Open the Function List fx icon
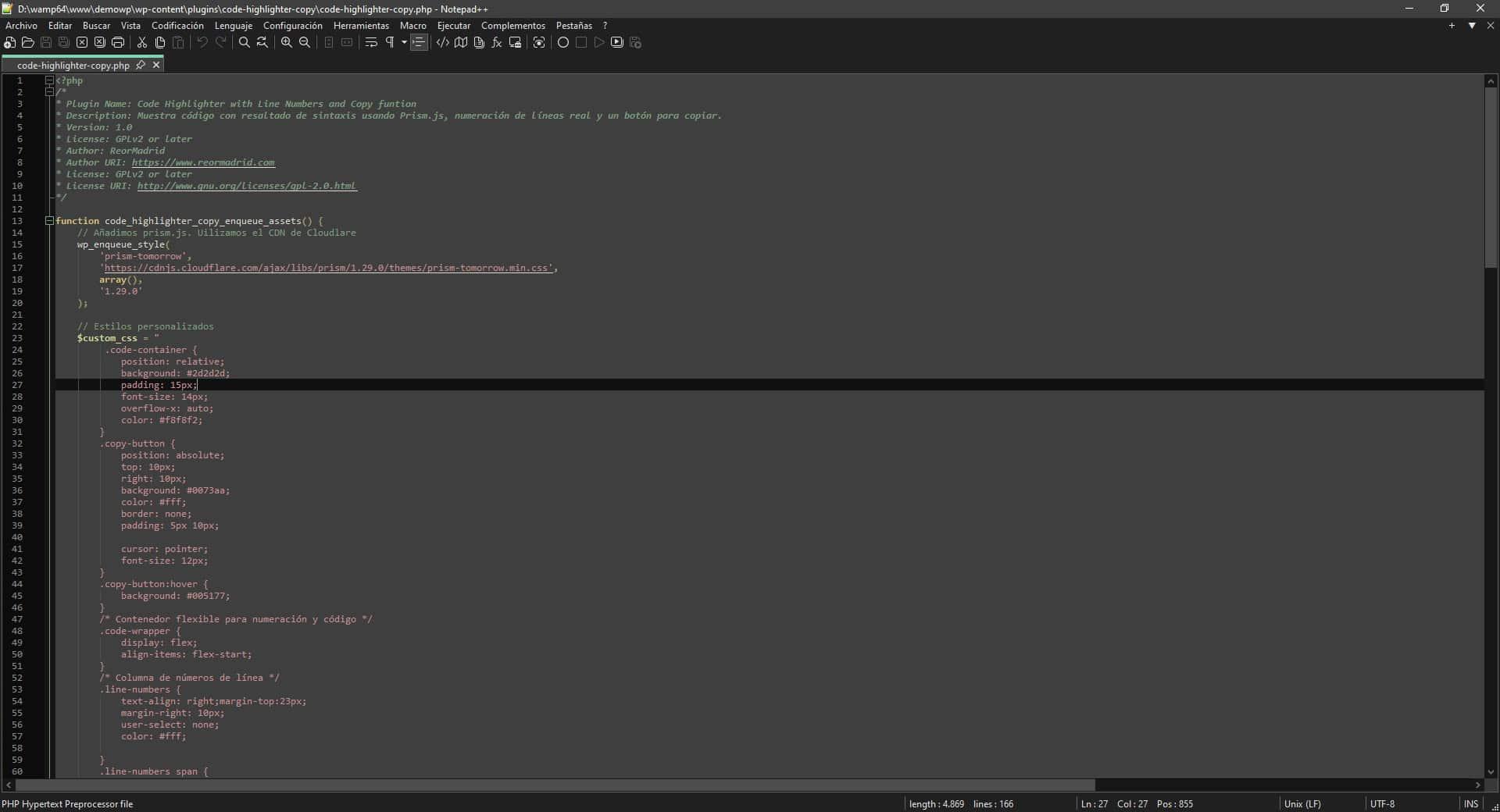This screenshot has height=812, width=1500. click(497, 42)
